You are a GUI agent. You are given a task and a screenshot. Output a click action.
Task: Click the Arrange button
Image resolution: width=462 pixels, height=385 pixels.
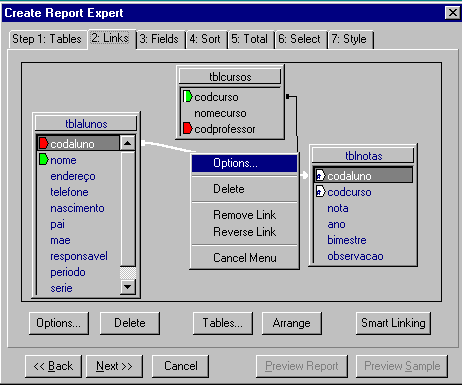tap(292, 323)
